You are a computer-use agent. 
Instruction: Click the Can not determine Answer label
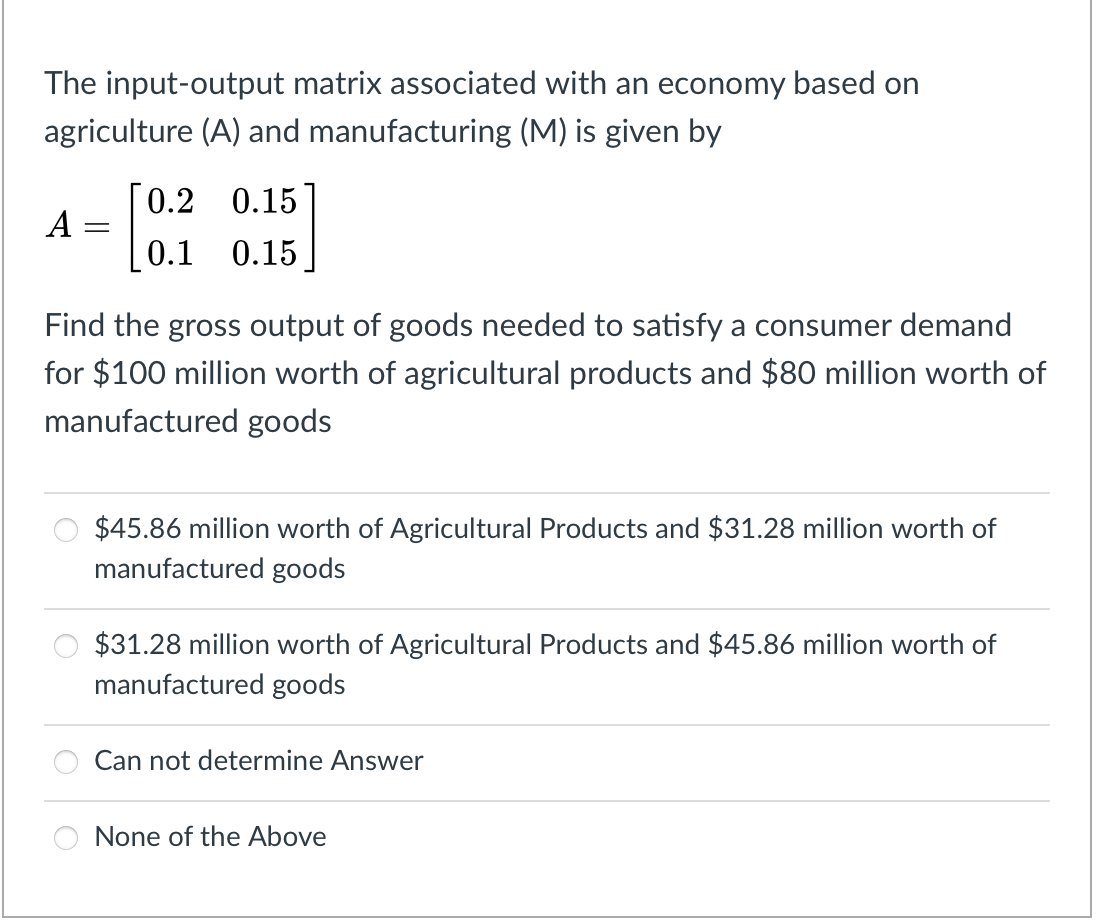coord(258,761)
